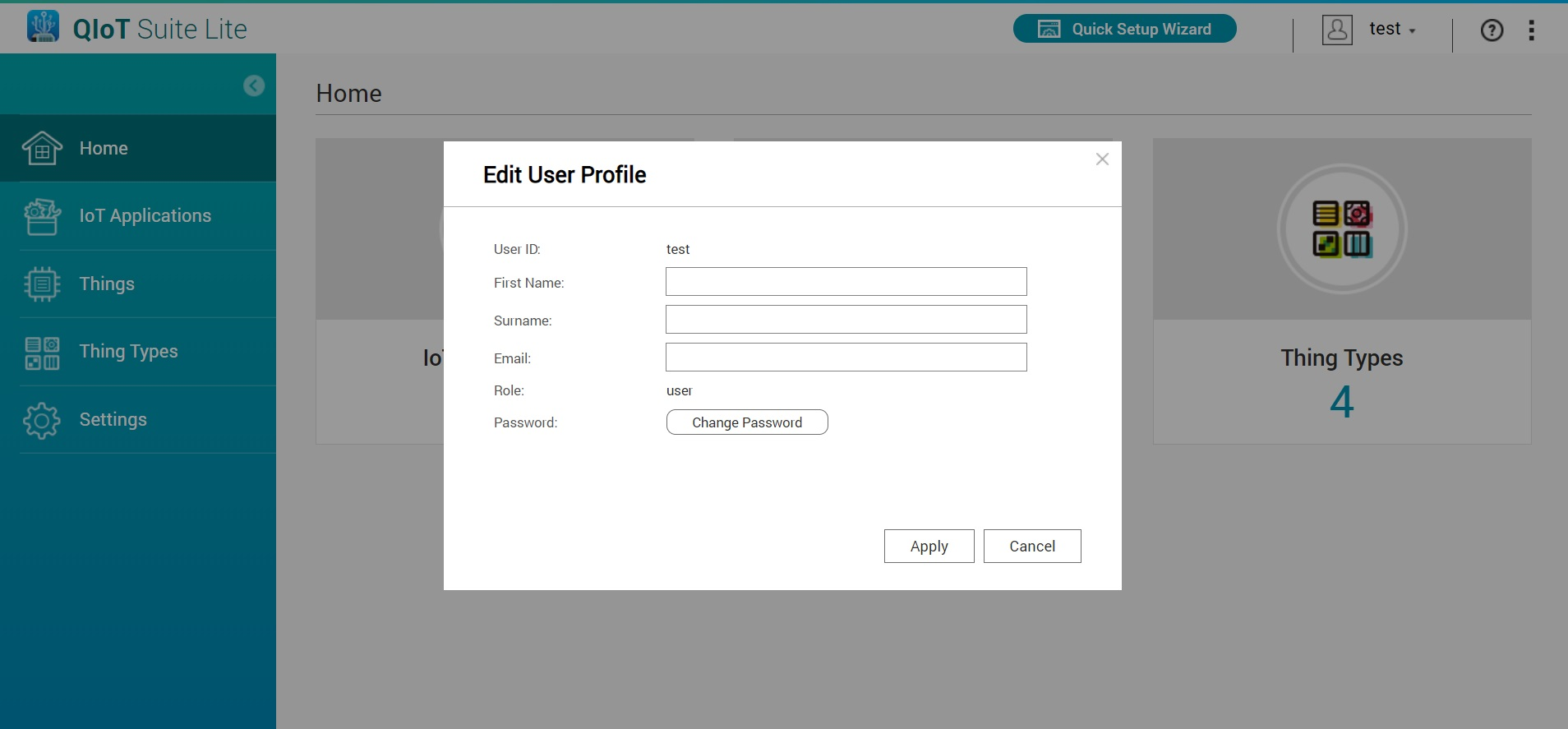
Task: Click the QIoT Suite Lite logo icon
Action: point(43,27)
